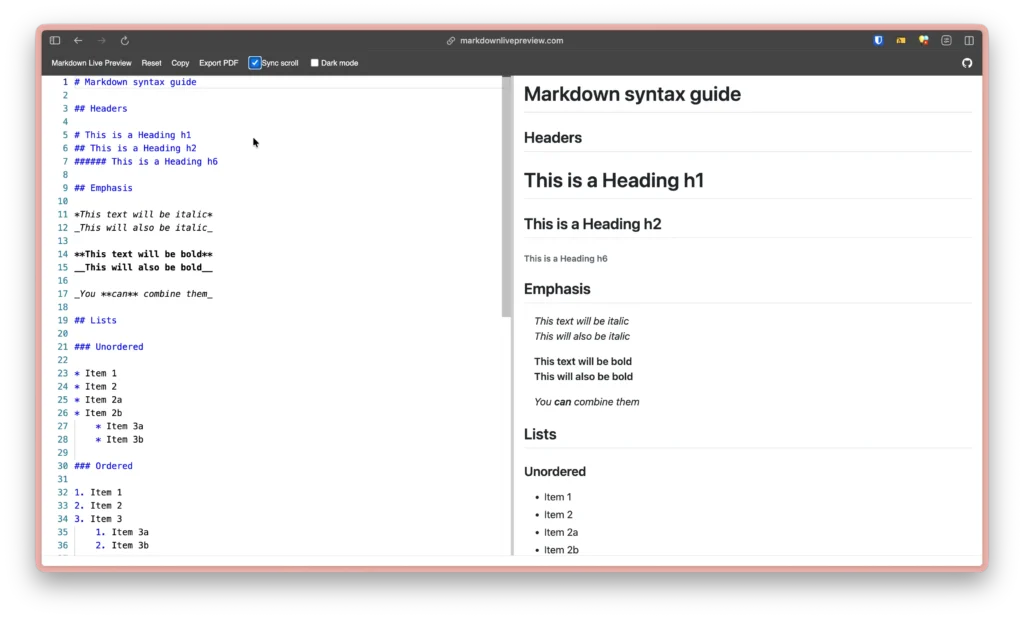This screenshot has height=619, width=1024.
Task: Click preview text 'You can combine them'
Action: (586, 402)
